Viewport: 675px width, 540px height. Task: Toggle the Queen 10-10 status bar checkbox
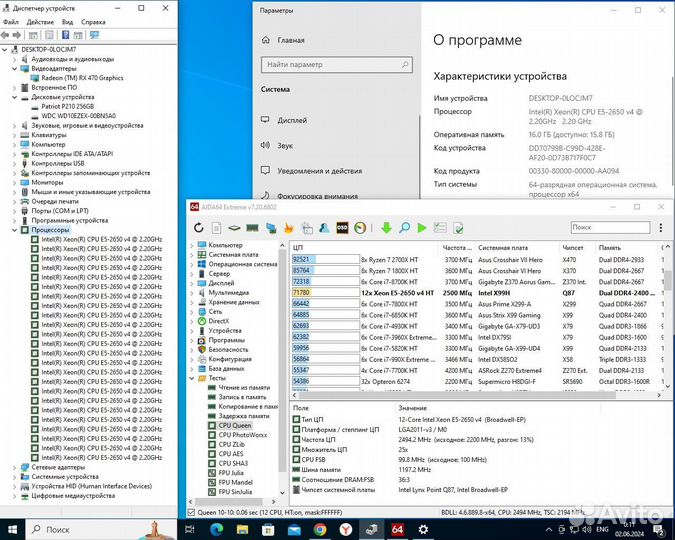click(x=191, y=512)
